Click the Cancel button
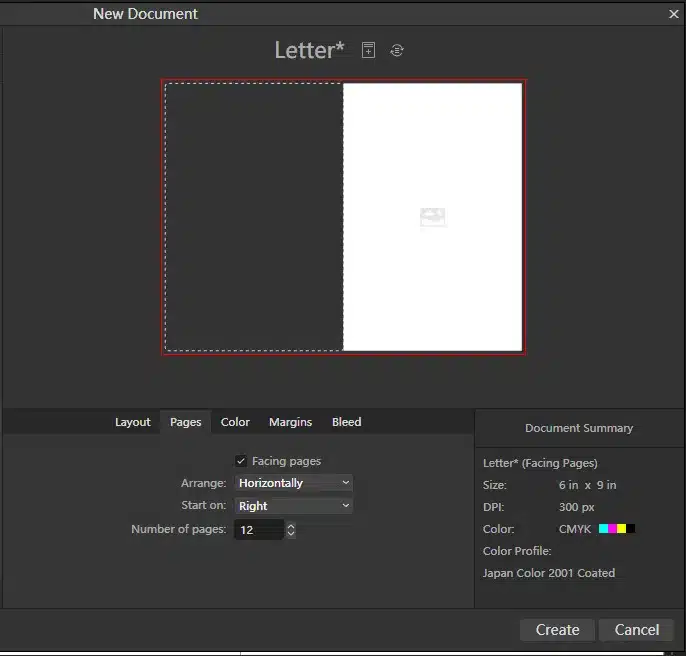The height and width of the screenshot is (656, 686). click(x=637, y=630)
